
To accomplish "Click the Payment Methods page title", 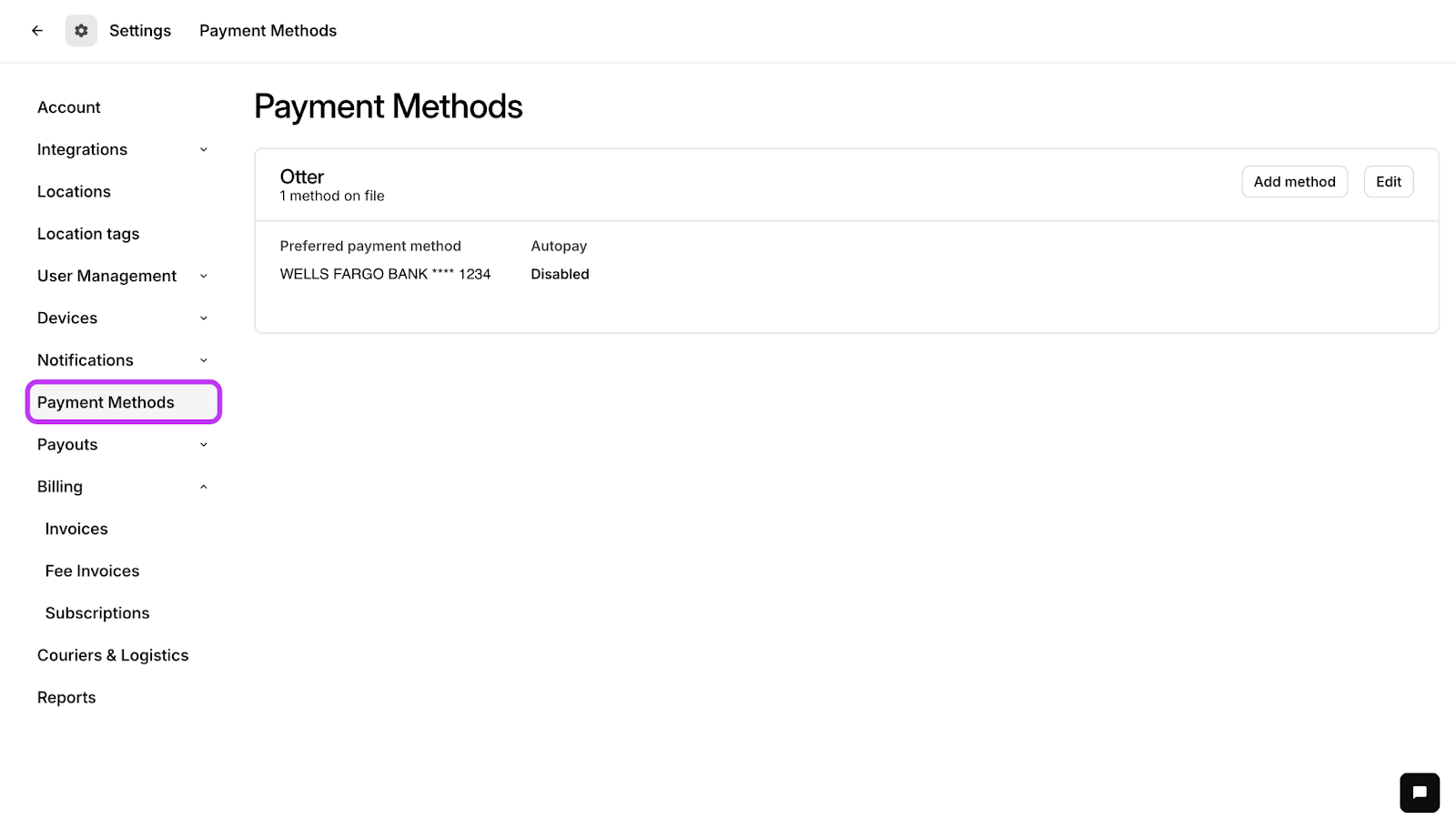I will pos(389,107).
